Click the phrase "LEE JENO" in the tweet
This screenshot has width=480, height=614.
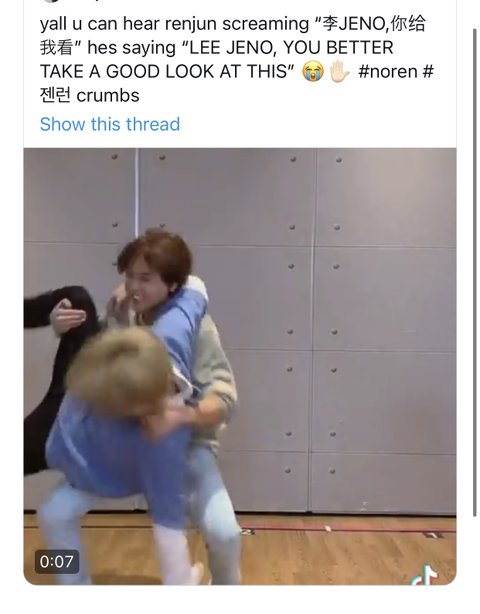[231, 48]
